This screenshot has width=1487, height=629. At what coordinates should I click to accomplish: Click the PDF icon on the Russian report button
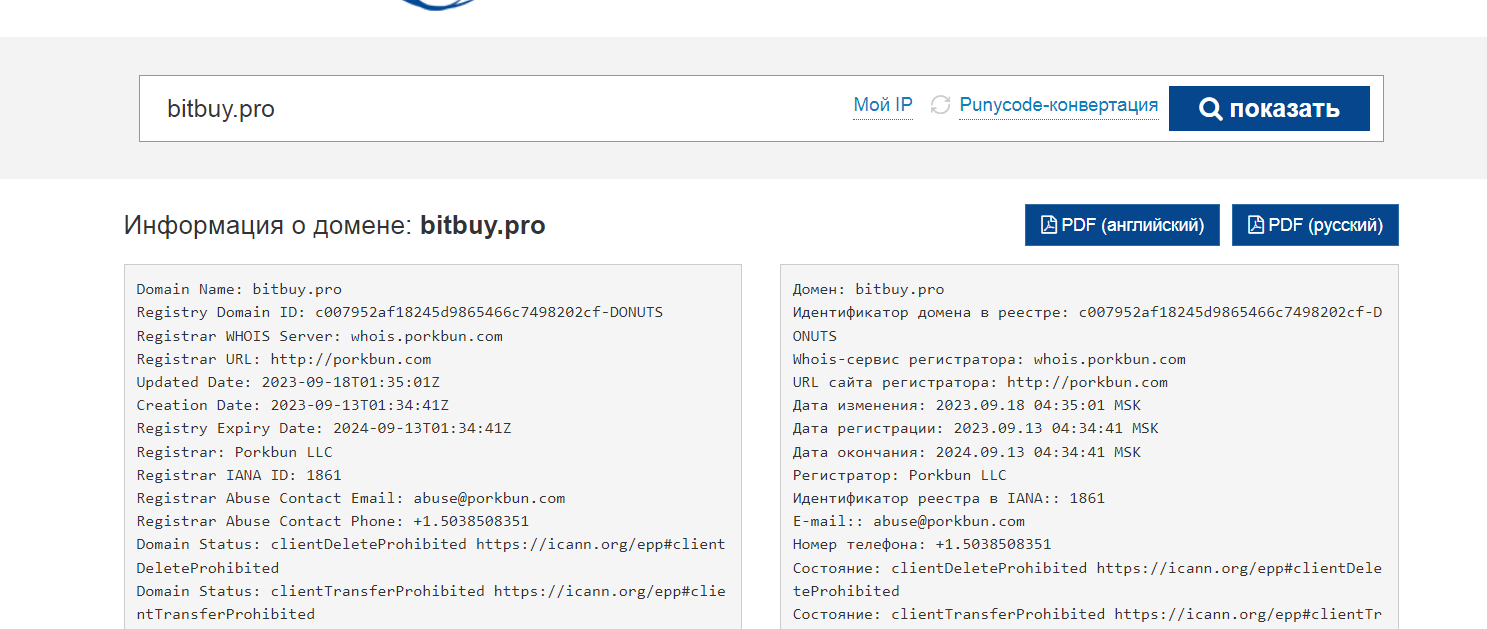1254,224
